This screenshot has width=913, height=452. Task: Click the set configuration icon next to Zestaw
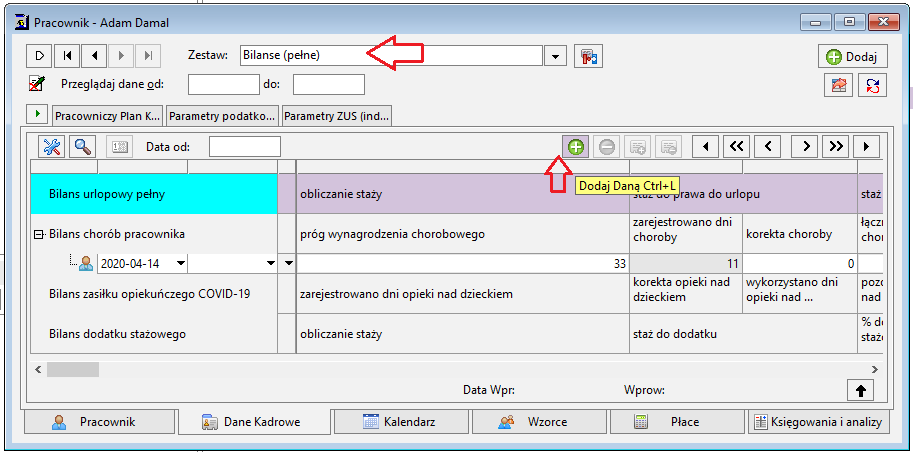point(588,56)
